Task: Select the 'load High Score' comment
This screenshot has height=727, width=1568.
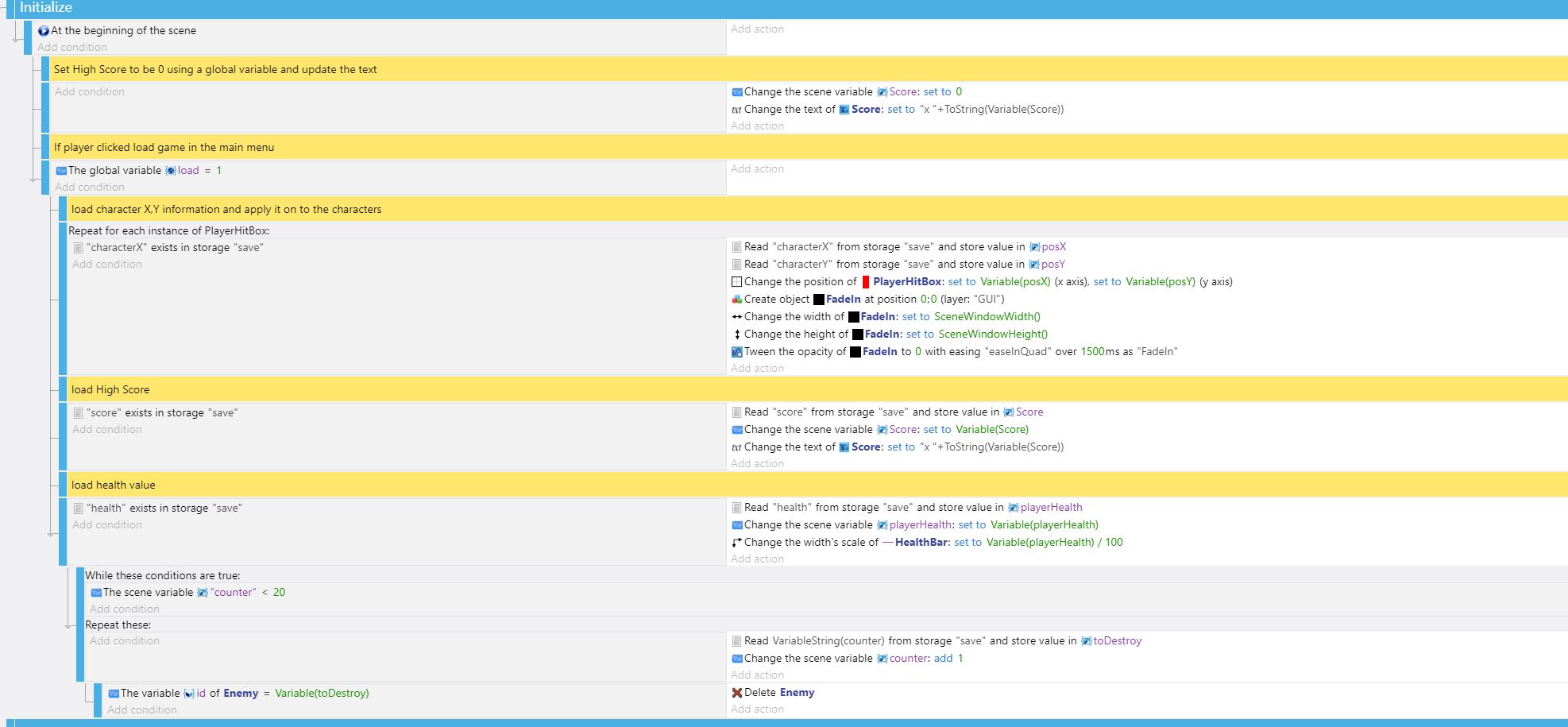Action: click(x=817, y=389)
